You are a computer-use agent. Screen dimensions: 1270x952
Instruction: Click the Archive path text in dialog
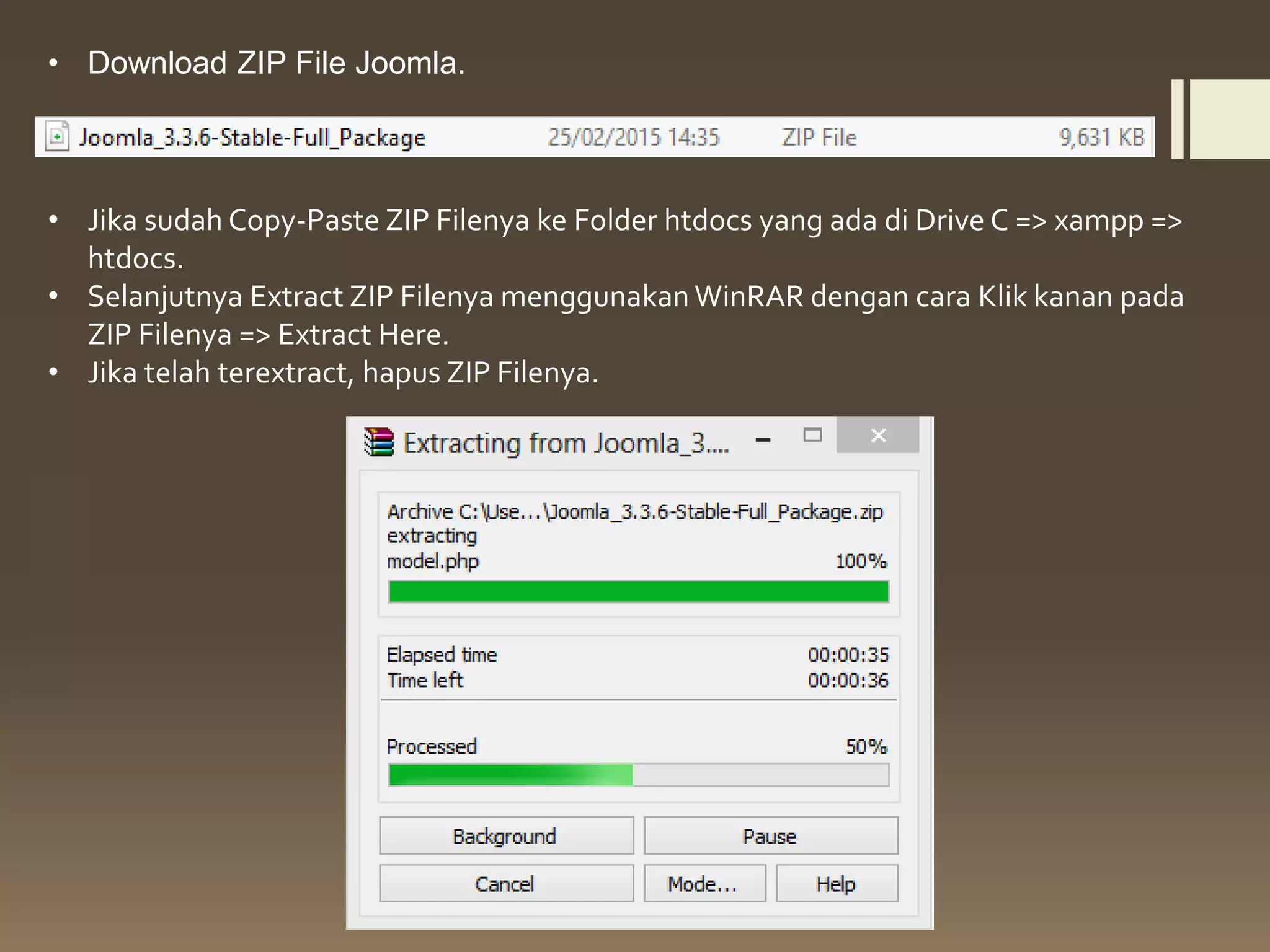point(635,512)
